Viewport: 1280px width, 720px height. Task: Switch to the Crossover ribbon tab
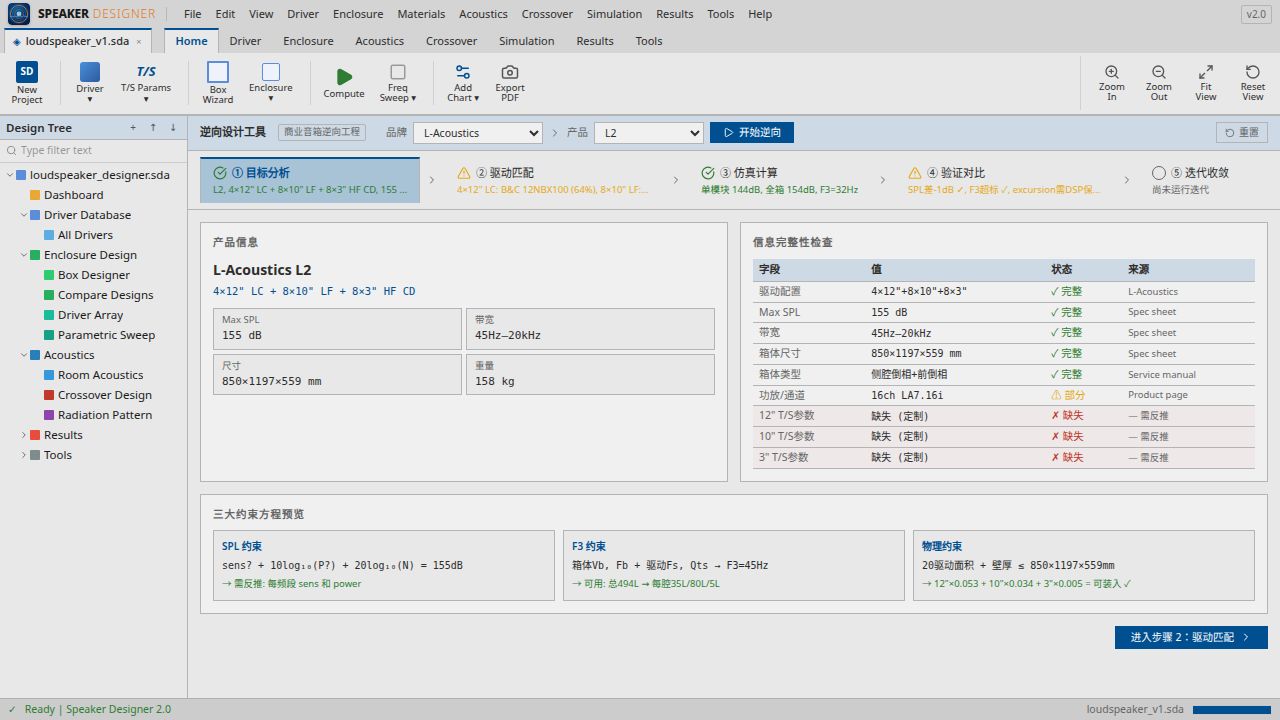pyautogui.click(x=451, y=41)
